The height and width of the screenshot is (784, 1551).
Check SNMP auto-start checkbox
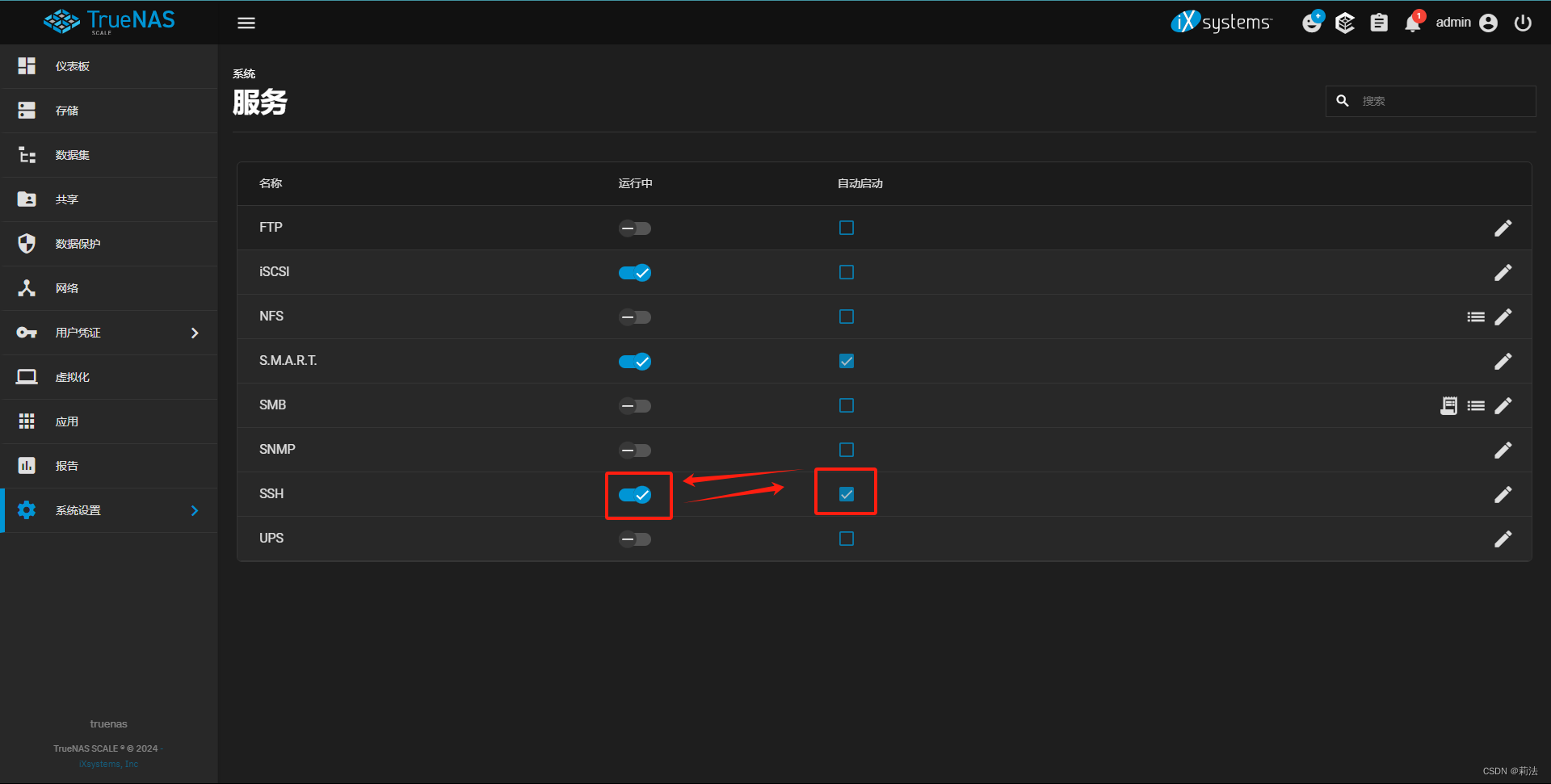point(847,450)
